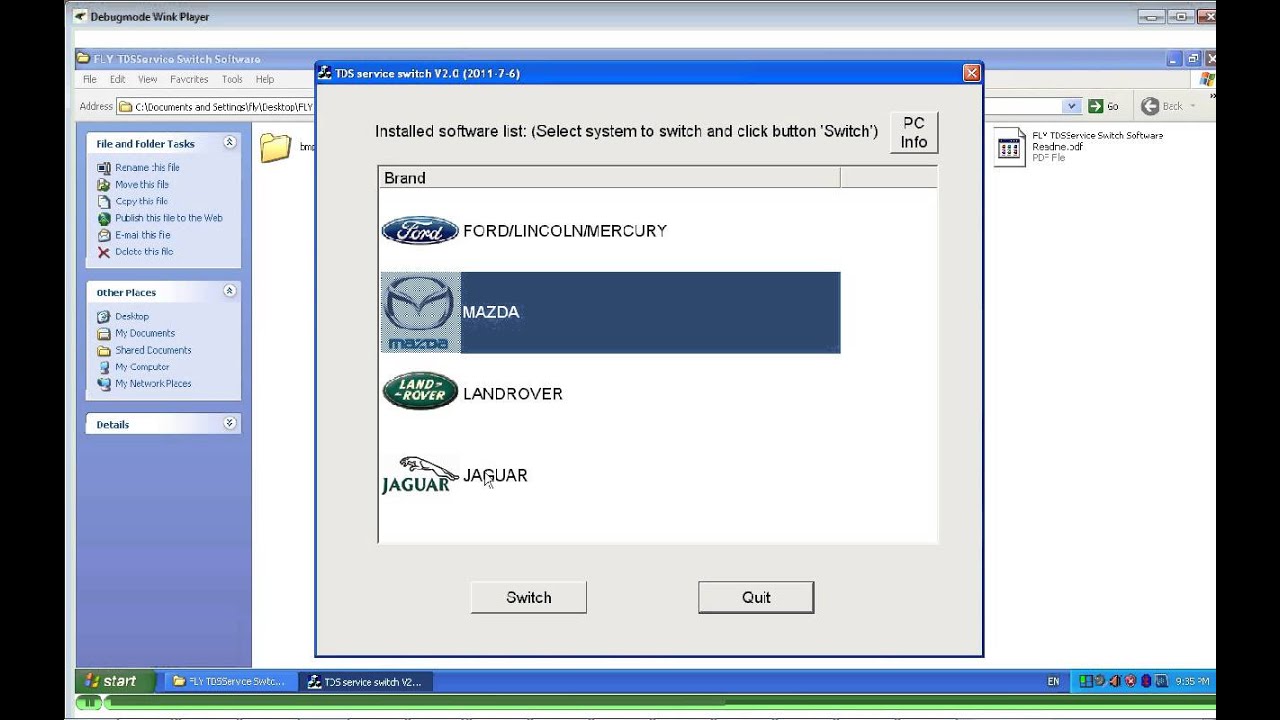Click the Publish to Web globe icon
Image resolution: width=1280 pixels, height=720 pixels.
pos(104,218)
